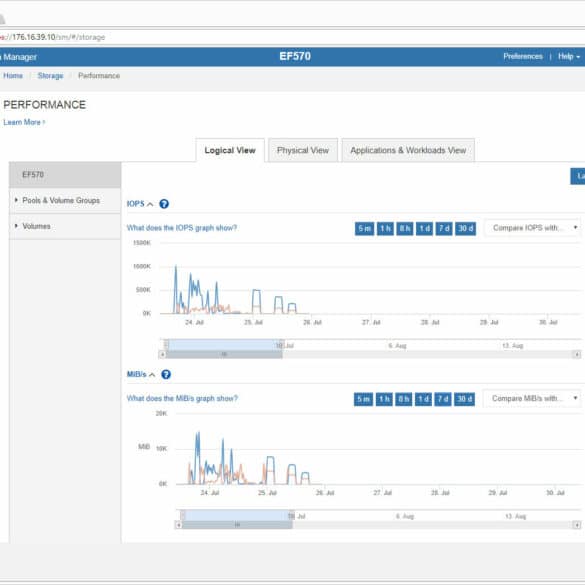Open the Learn More link
585x585 pixels.
[x=24, y=122]
